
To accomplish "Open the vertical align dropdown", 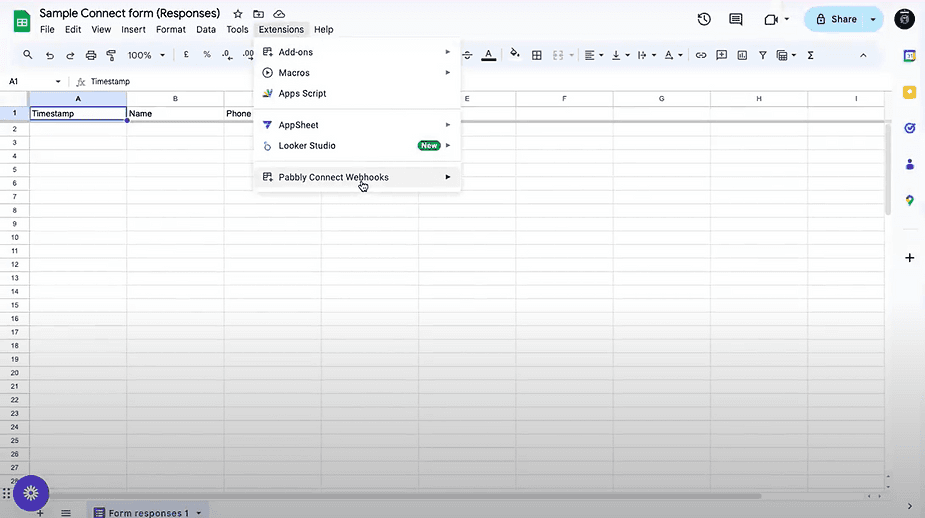I will click(621, 55).
